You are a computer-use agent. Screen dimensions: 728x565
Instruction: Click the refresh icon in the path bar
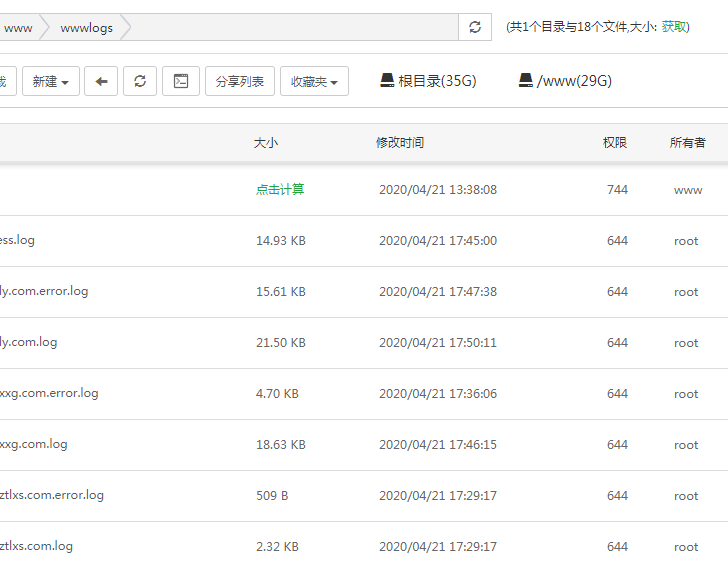tap(474, 27)
